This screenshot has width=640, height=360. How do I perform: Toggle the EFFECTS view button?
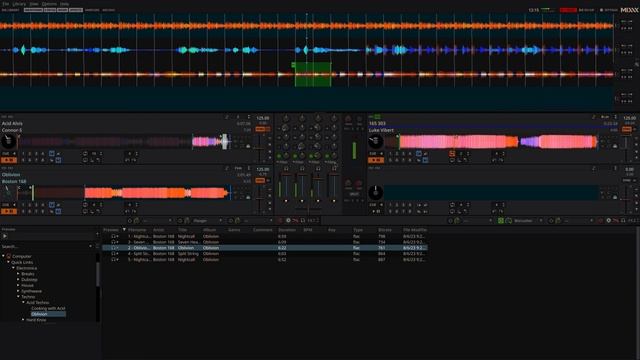76,10
